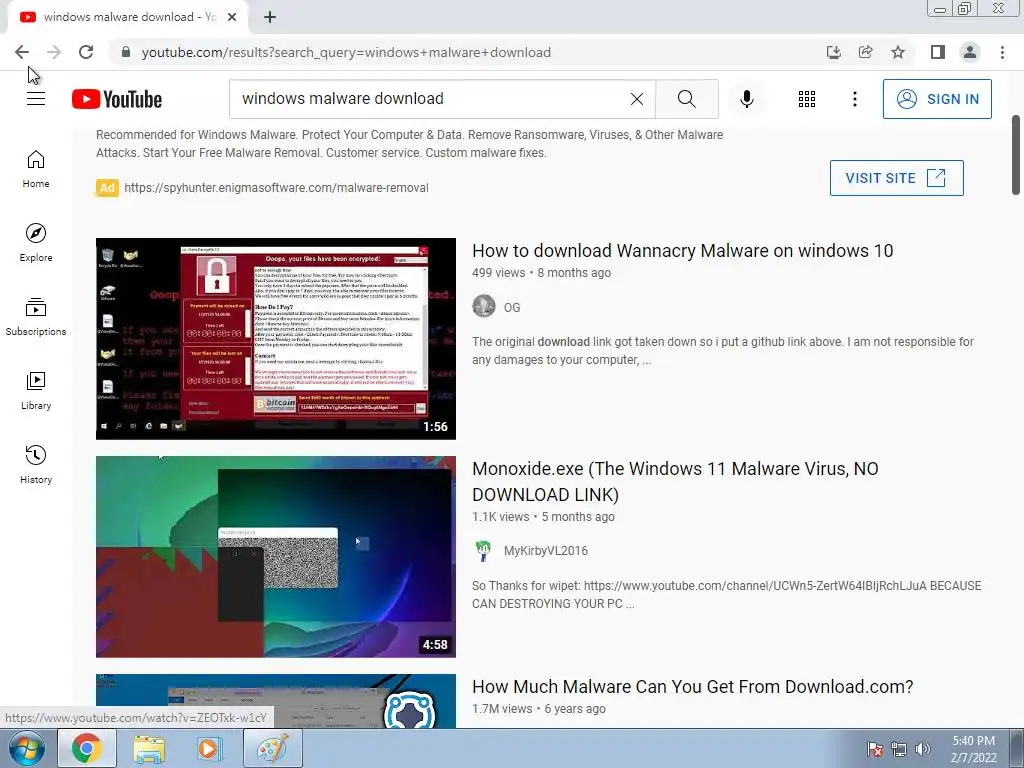
Task: Open Library in the sidebar
Action: (x=36, y=391)
